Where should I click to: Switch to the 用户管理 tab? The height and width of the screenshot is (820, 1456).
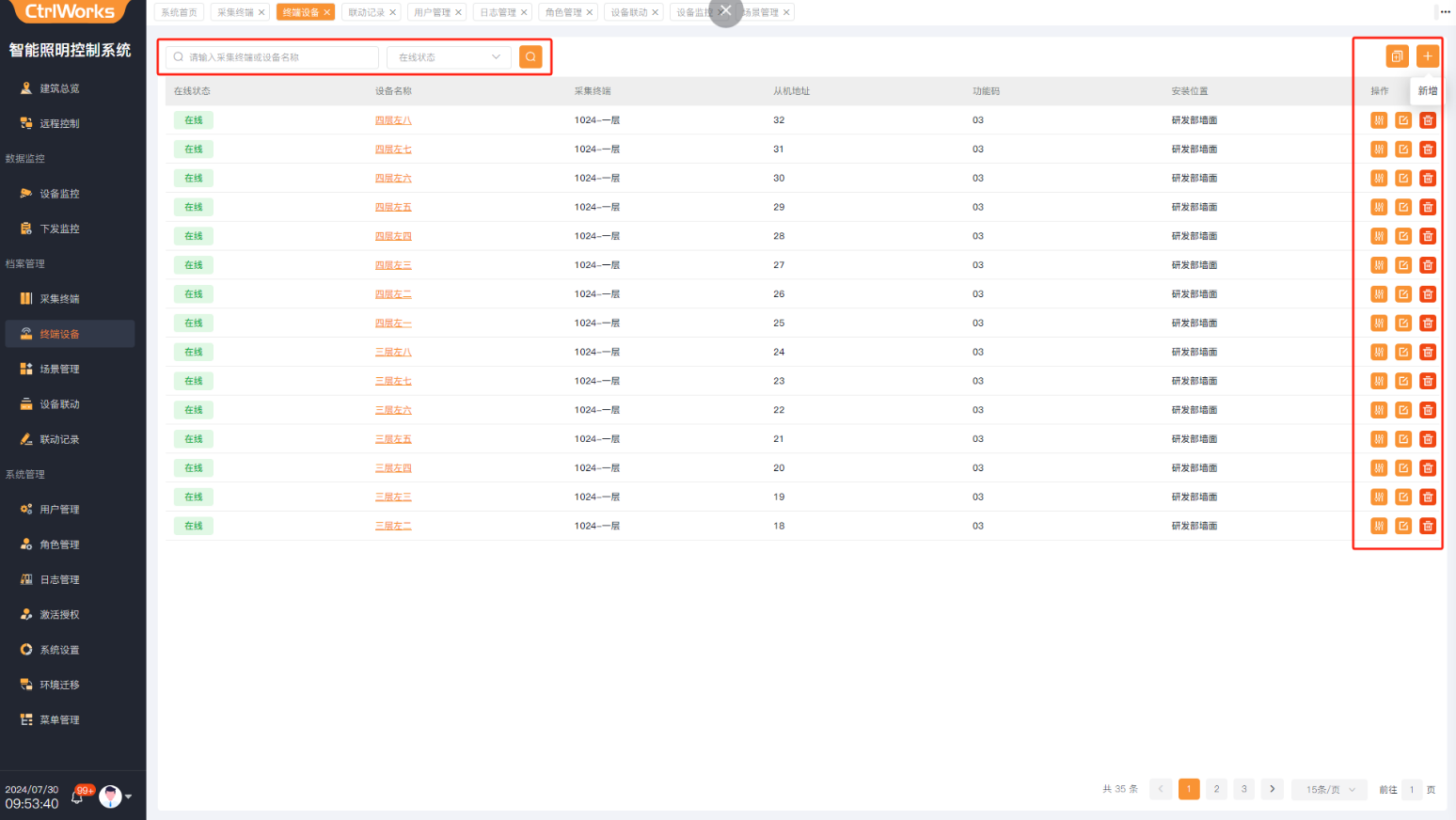point(432,12)
